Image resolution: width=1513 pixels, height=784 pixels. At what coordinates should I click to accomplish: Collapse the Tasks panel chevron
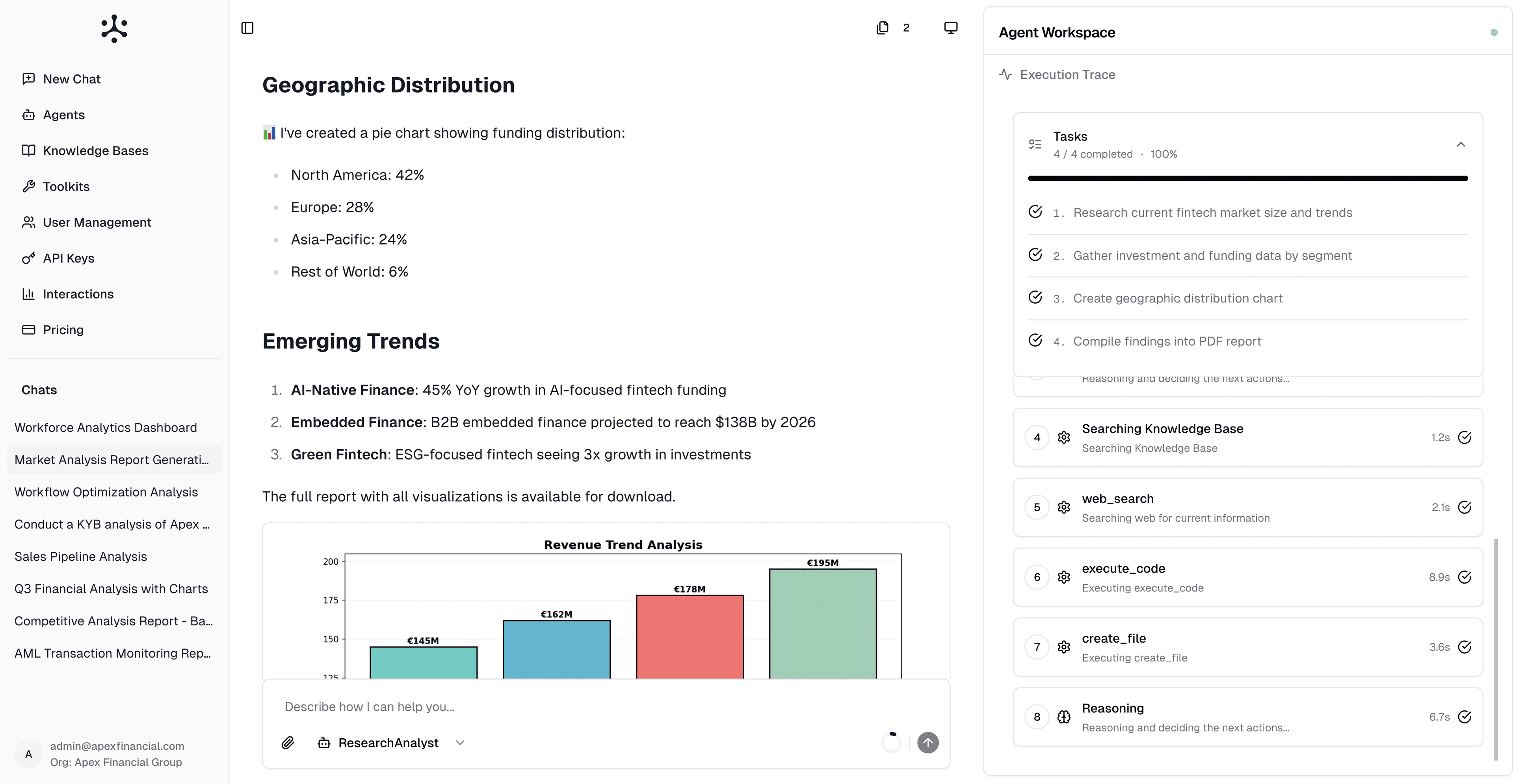(1461, 145)
